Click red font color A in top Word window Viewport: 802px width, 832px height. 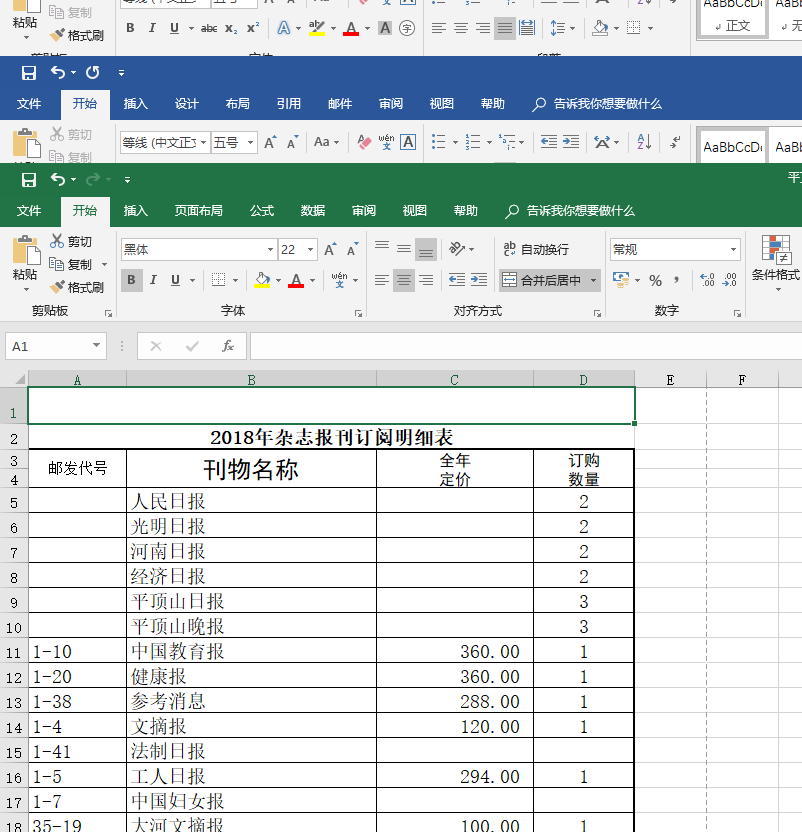(351, 28)
